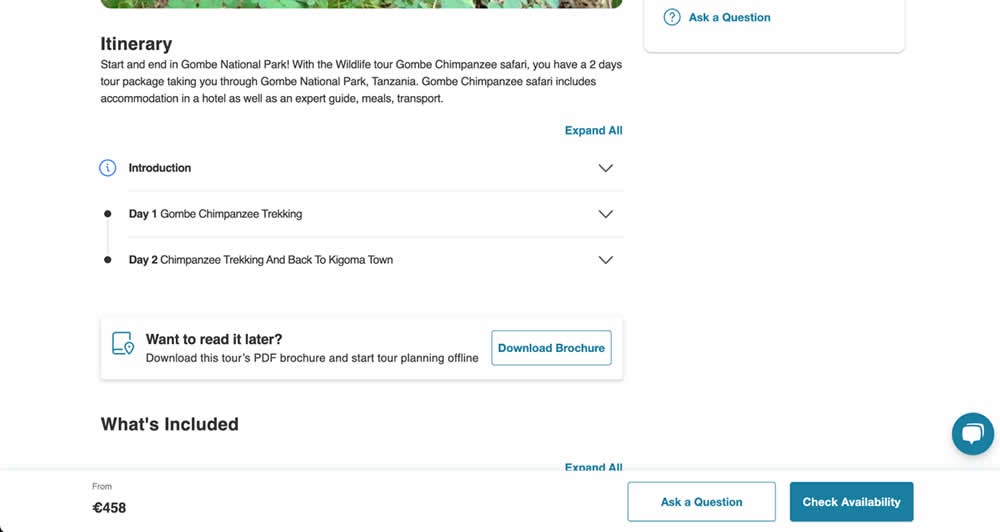The width and height of the screenshot is (1000, 532).
Task: Open Day 1 Gombe Chimpanzee Trekking row
Action: click(215, 214)
